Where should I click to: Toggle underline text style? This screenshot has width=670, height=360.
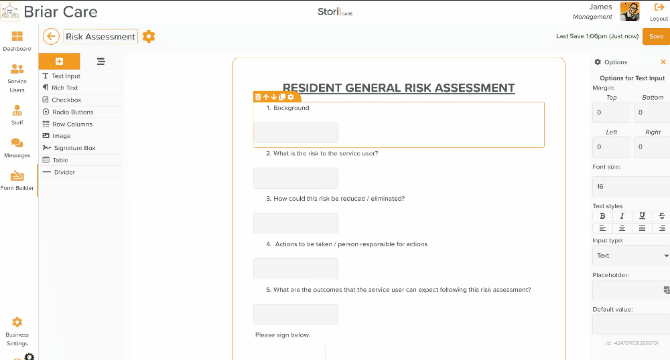(642, 216)
